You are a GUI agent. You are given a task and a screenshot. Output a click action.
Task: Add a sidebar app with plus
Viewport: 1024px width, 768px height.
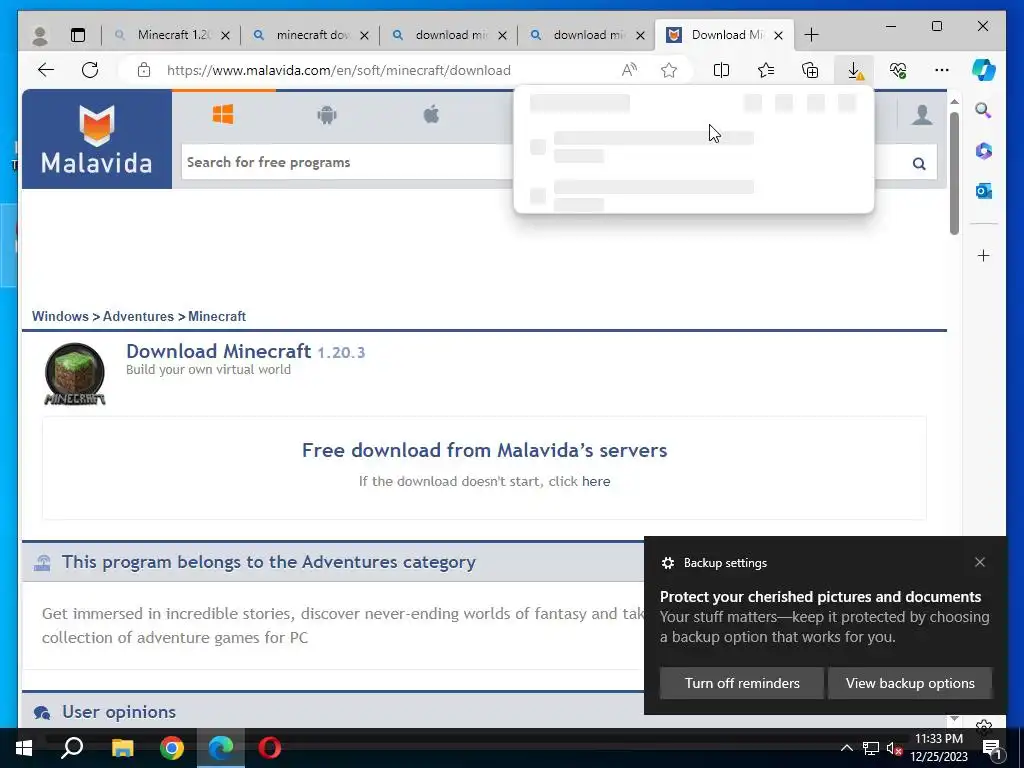tap(984, 255)
